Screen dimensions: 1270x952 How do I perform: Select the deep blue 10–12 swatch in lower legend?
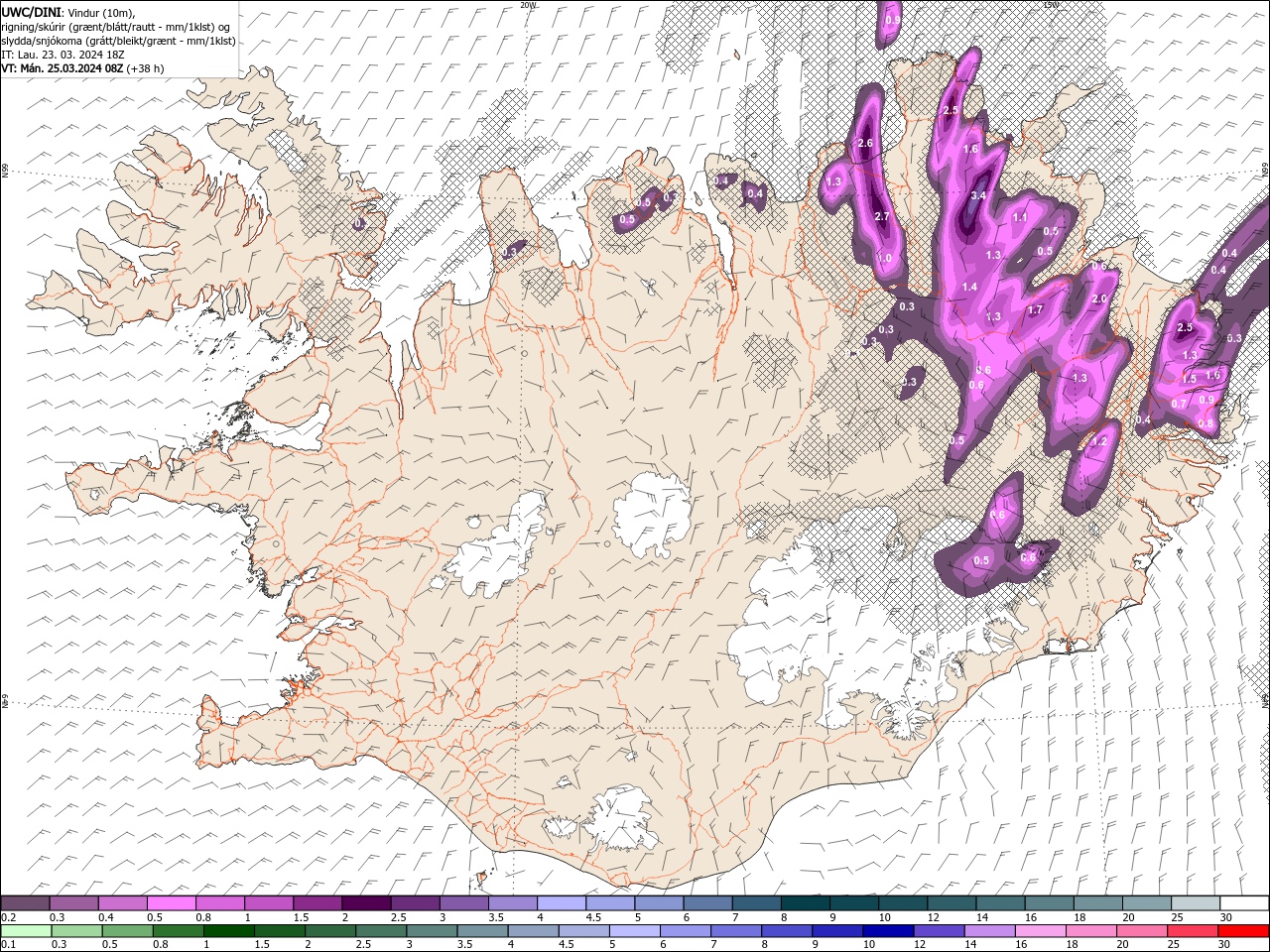887,931
